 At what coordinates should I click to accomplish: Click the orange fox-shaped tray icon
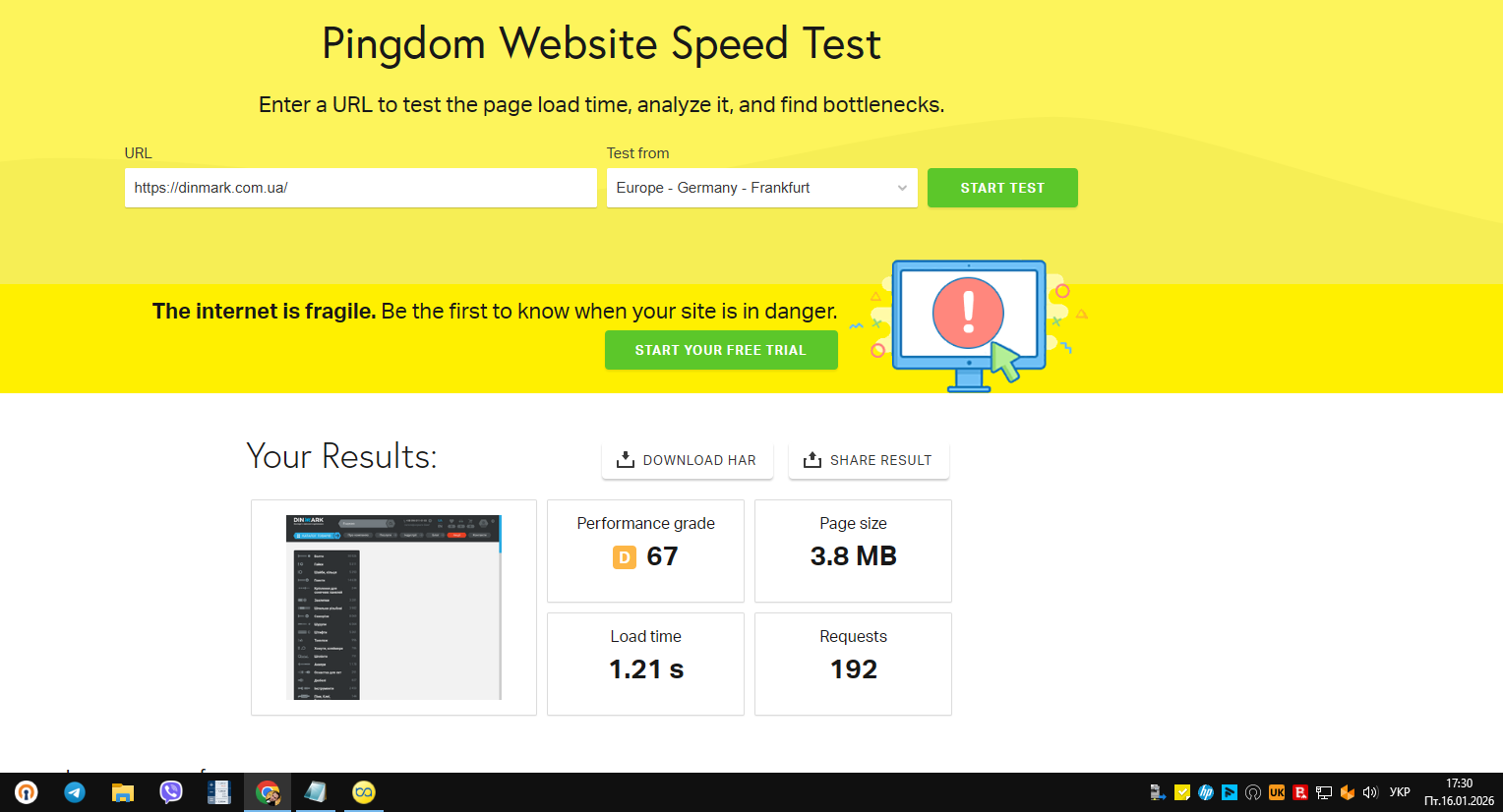(1348, 792)
